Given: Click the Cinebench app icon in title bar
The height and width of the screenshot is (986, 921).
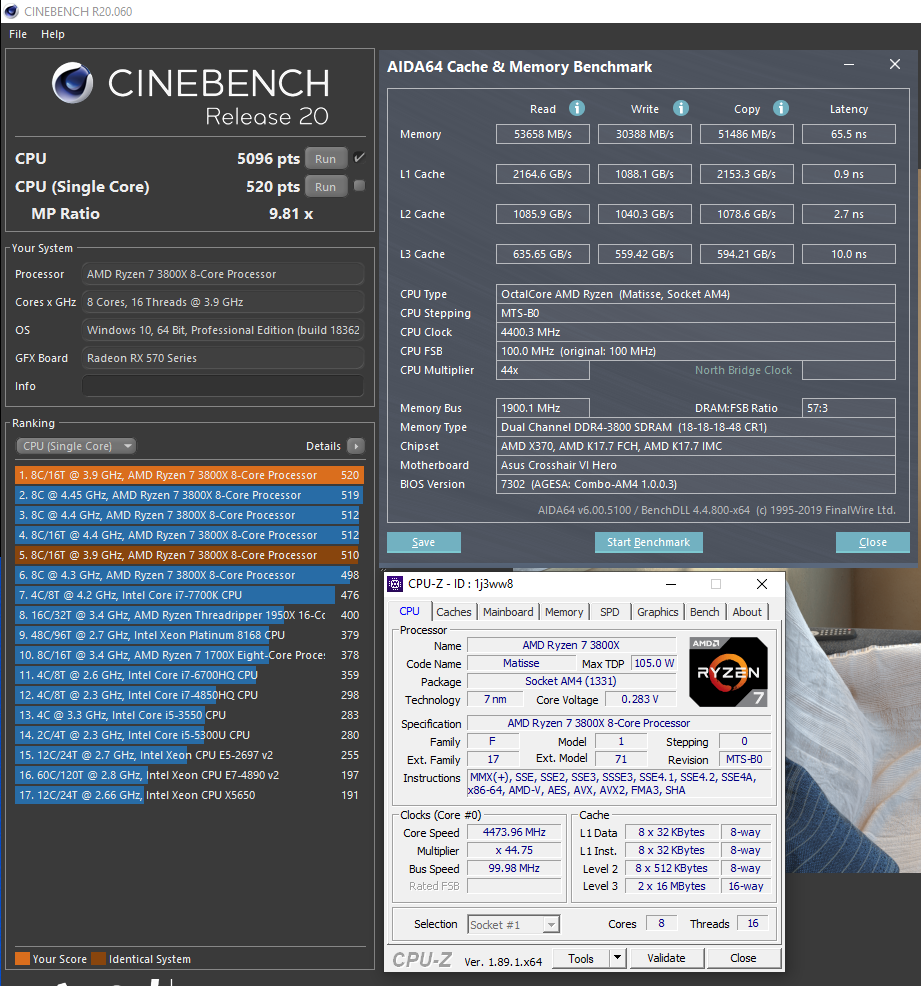Looking at the screenshot, I should point(12,11).
